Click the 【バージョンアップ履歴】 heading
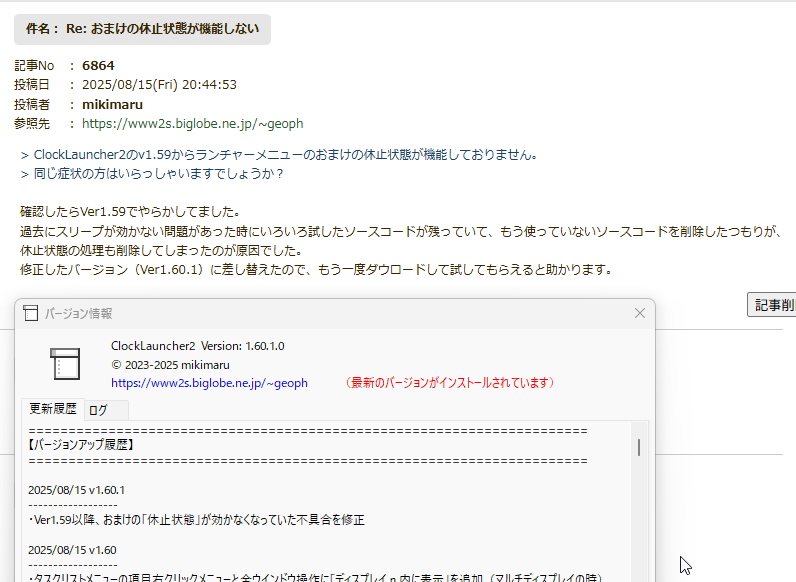Image resolution: width=796 pixels, height=582 pixels. (82, 445)
